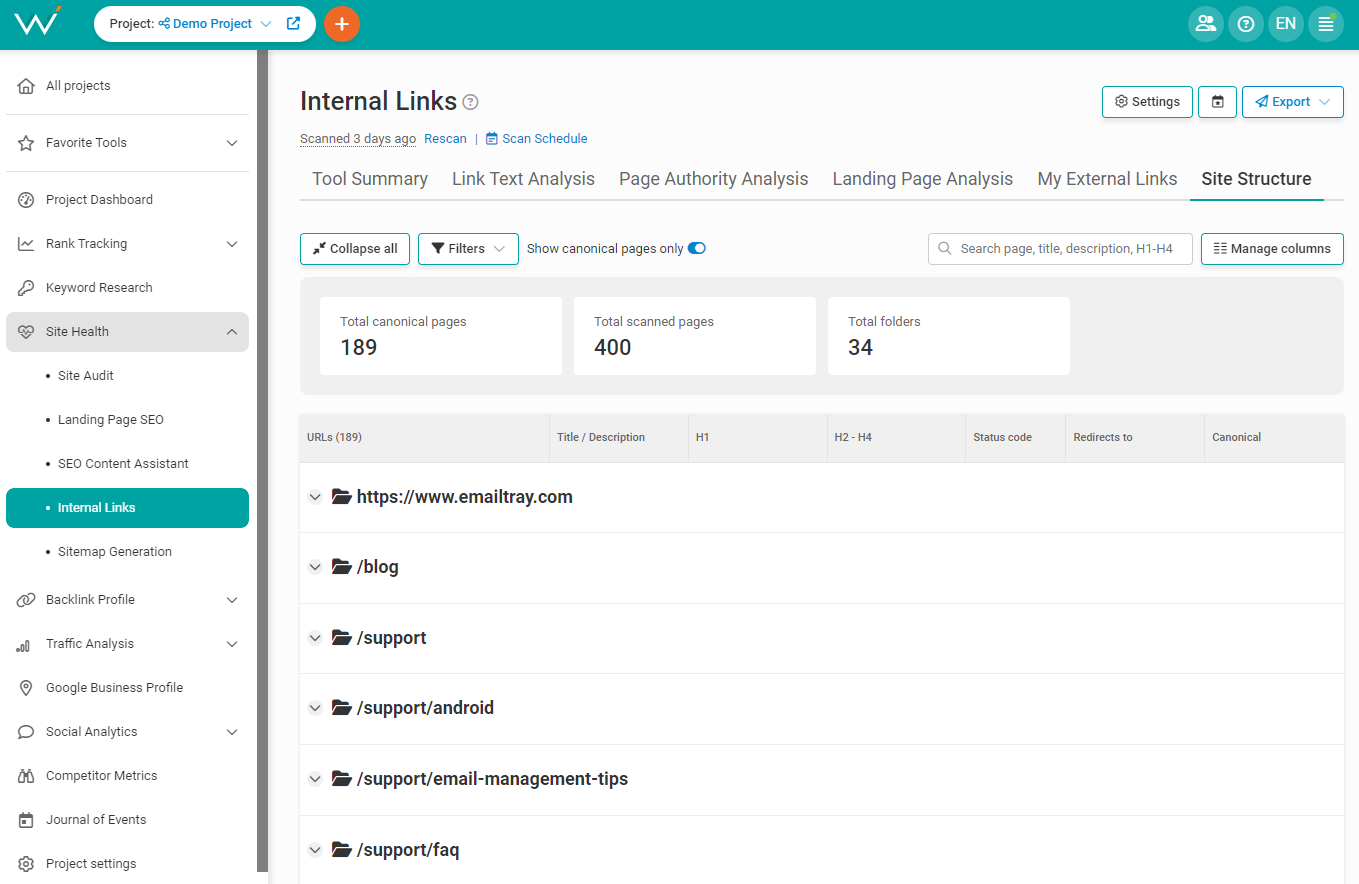Expand the Backlink Profile section chevron
1359x884 pixels.
click(x=232, y=600)
